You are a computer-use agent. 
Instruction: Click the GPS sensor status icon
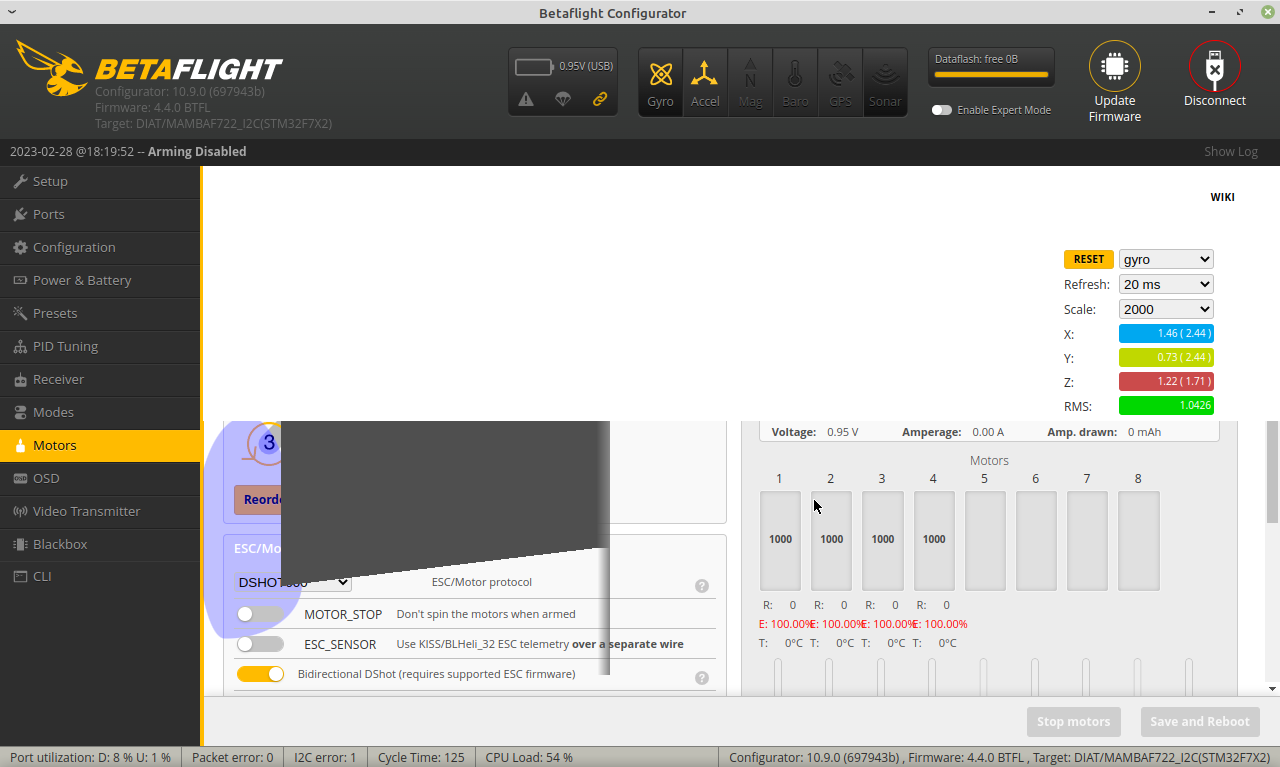(840, 81)
